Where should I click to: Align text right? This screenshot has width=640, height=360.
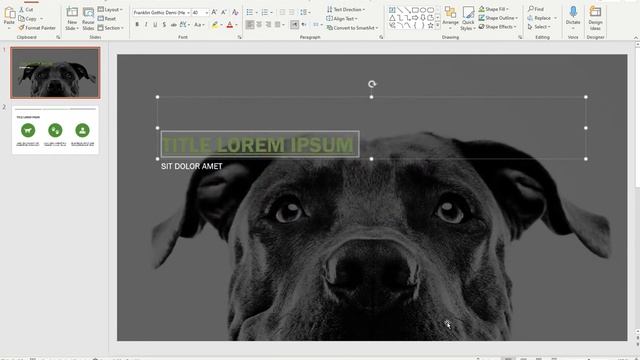[x=268, y=25]
